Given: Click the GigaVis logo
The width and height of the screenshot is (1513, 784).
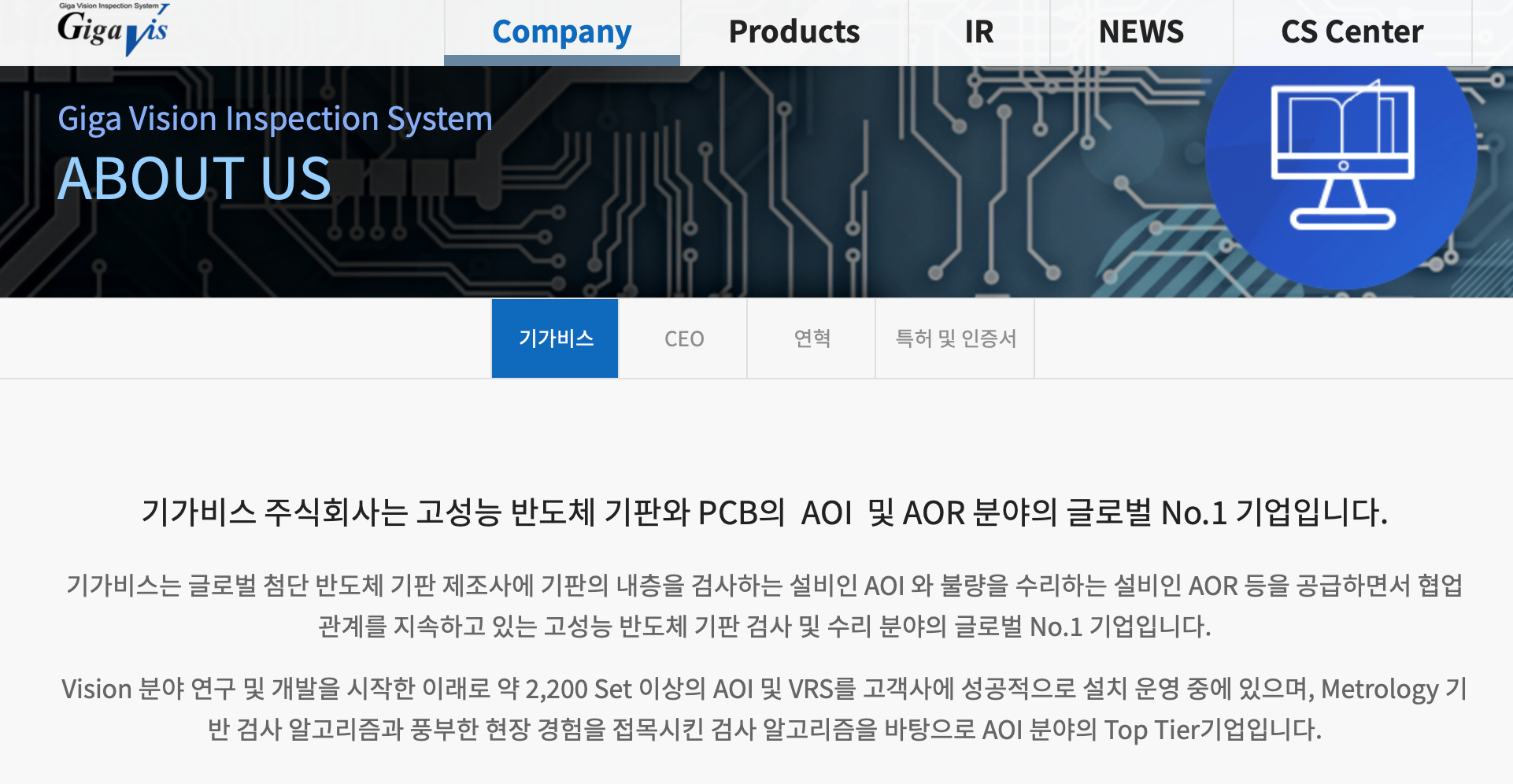Looking at the screenshot, I should [x=113, y=29].
